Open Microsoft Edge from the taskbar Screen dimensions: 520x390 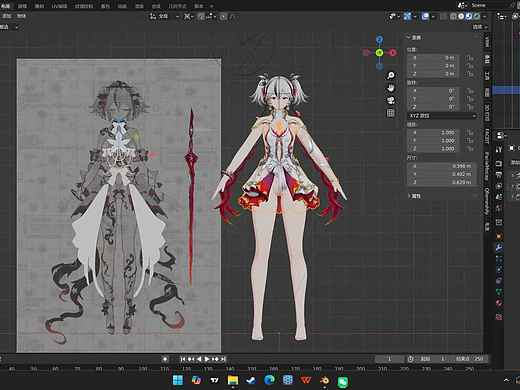[269, 380]
